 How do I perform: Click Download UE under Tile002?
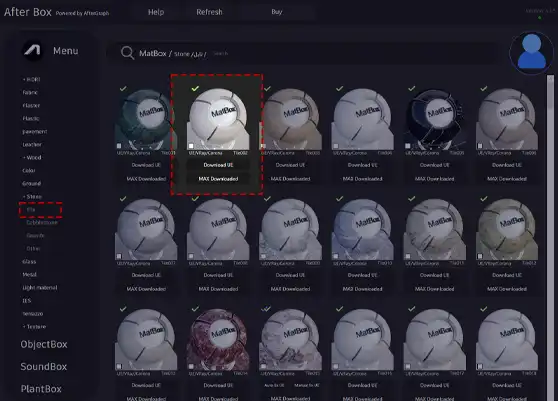218,165
